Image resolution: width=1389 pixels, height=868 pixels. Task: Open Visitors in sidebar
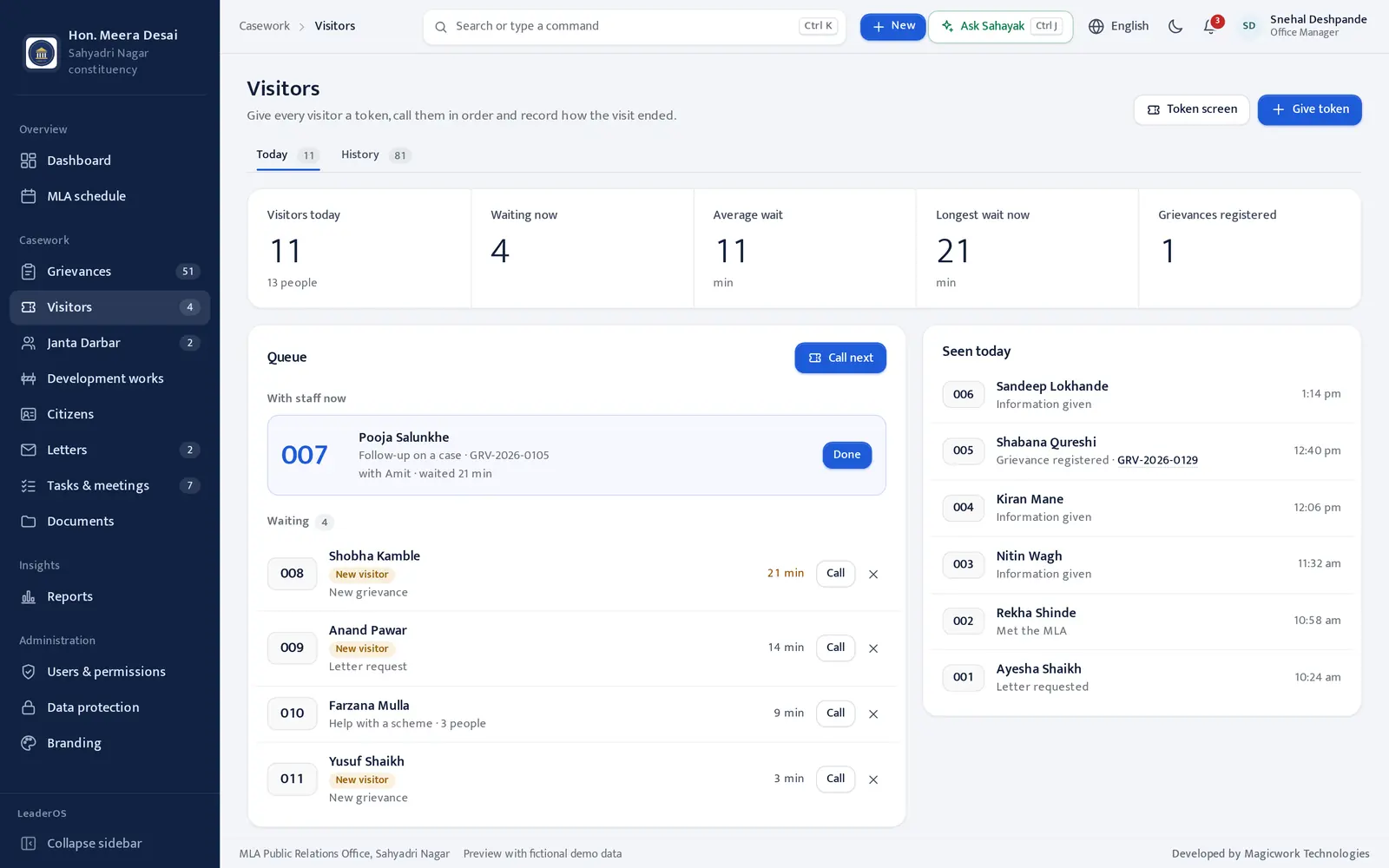pos(109,307)
